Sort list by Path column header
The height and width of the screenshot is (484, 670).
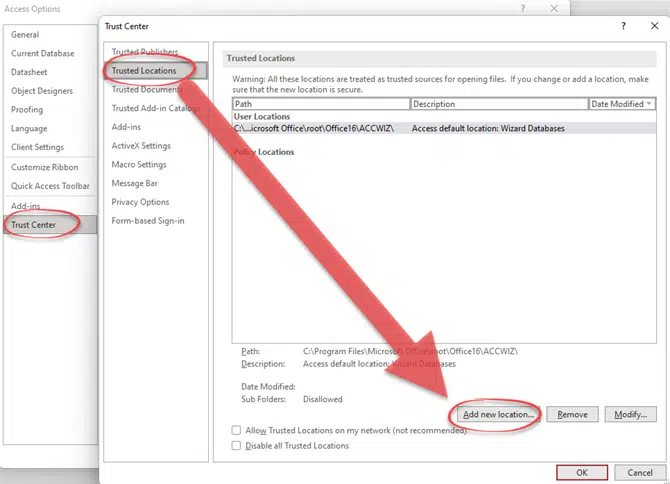[x=321, y=104]
